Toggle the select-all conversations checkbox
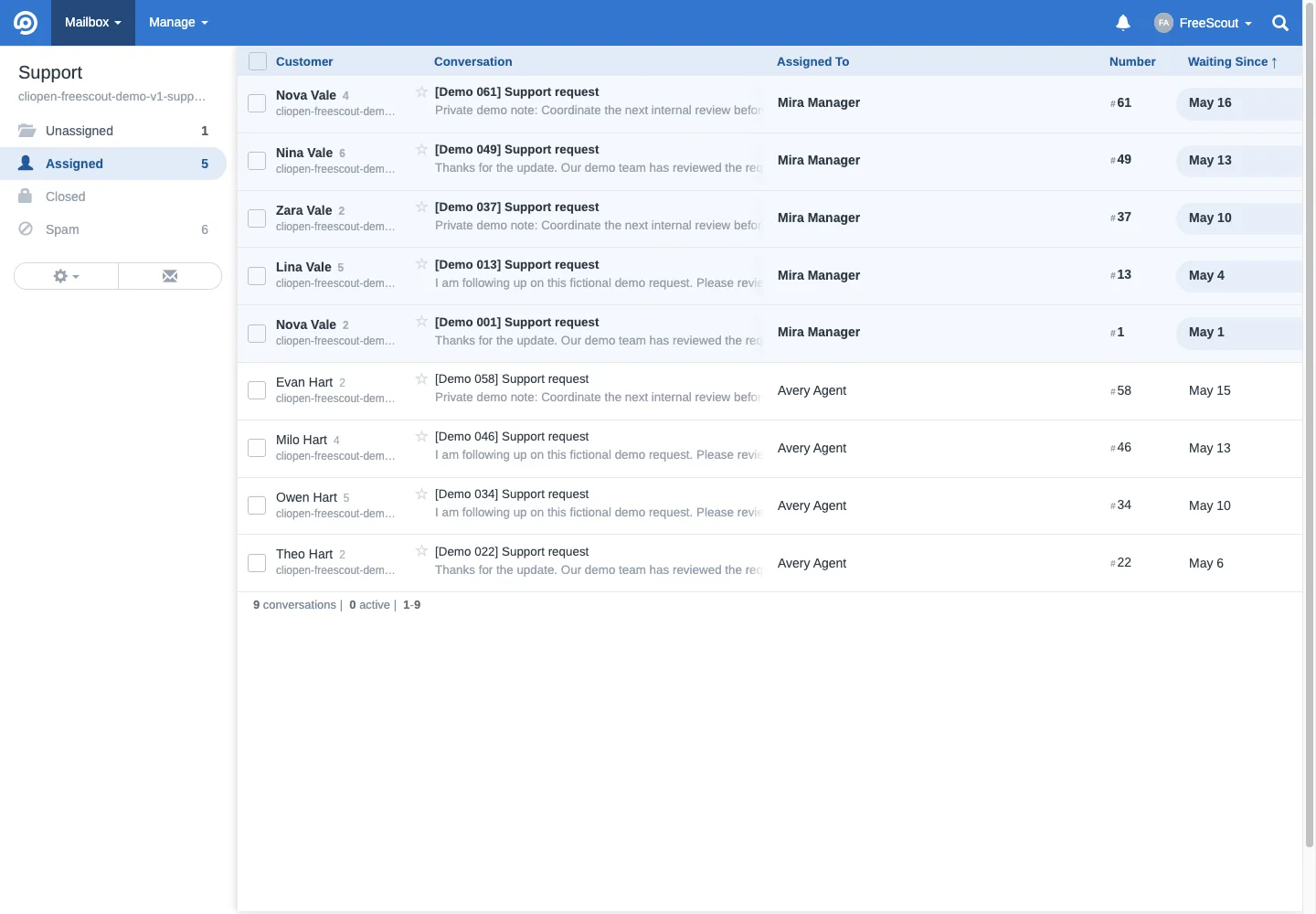Screen dimensions: 1316x914 tap(258, 61)
